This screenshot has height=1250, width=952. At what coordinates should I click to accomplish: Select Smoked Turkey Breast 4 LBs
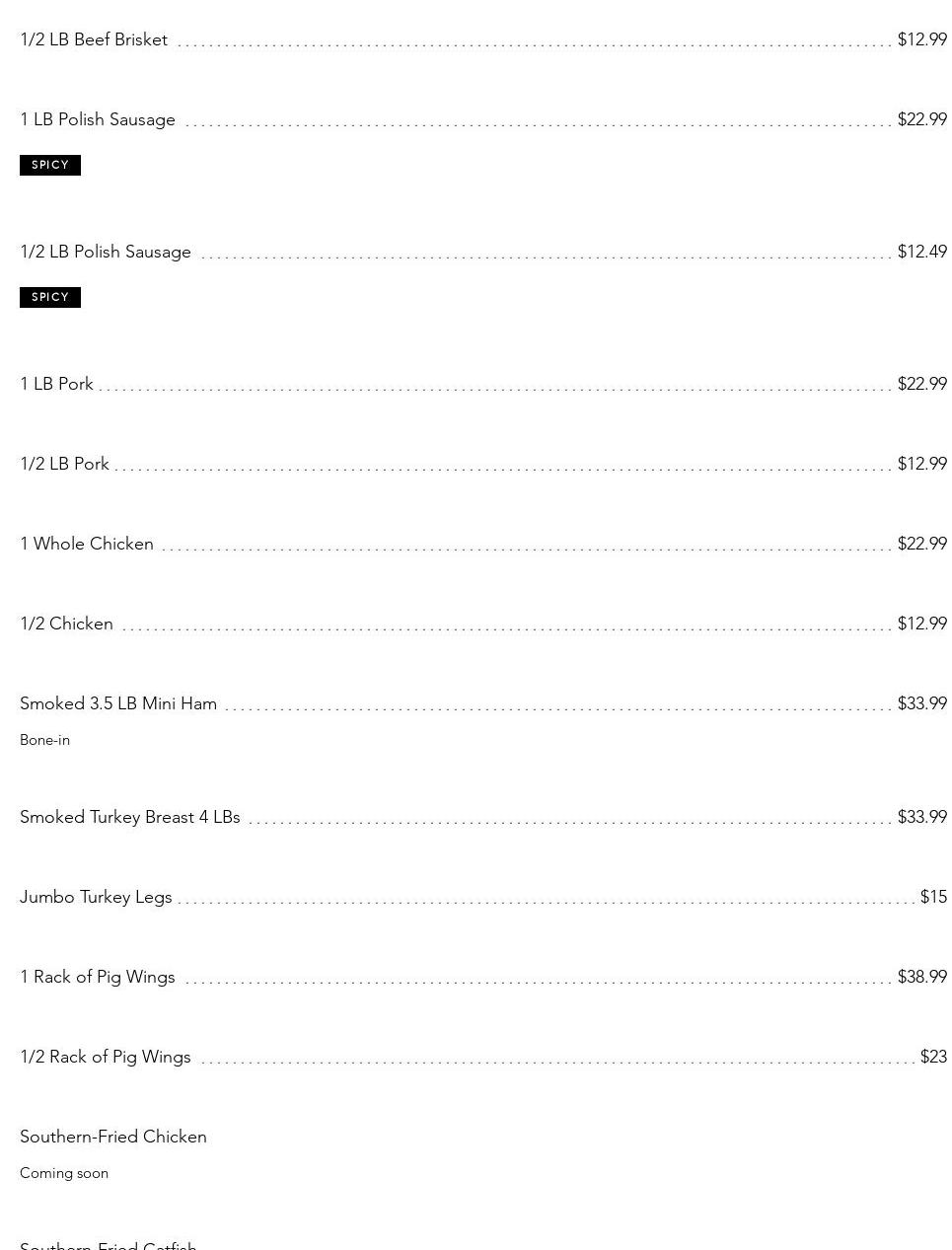(130, 817)
